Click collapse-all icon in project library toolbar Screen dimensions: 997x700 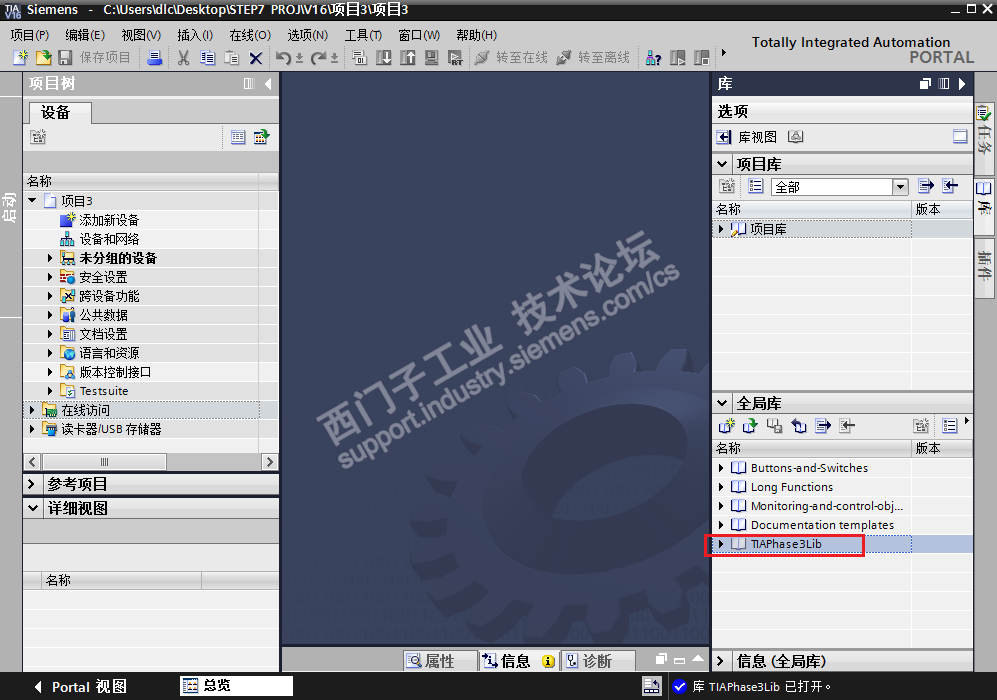tap(950, 186)
